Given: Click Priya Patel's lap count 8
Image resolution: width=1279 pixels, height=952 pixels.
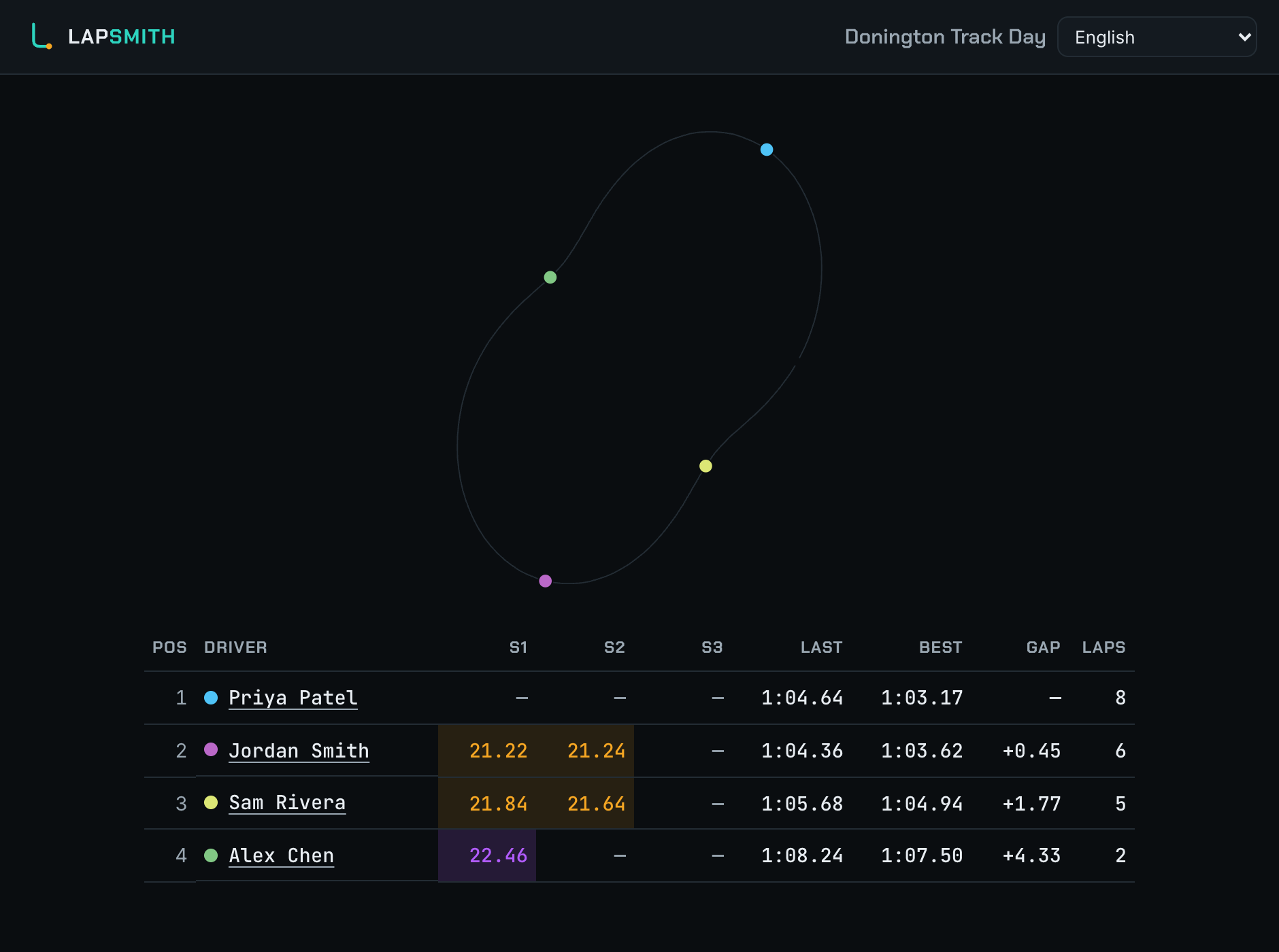Looking at the screenshot, I should pos(1120,698).
